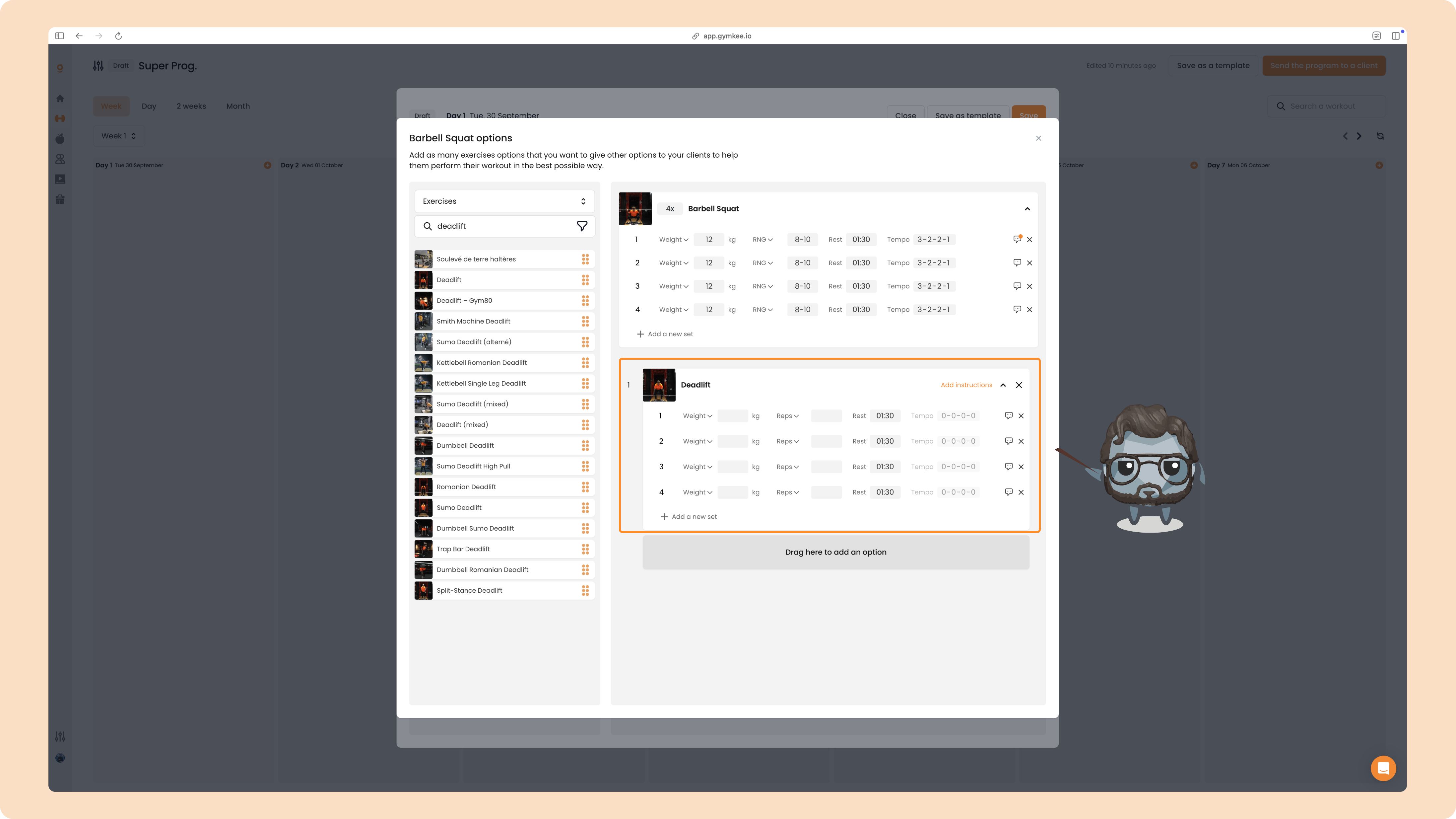Switch to the Day view tab

tap(149, 106)
